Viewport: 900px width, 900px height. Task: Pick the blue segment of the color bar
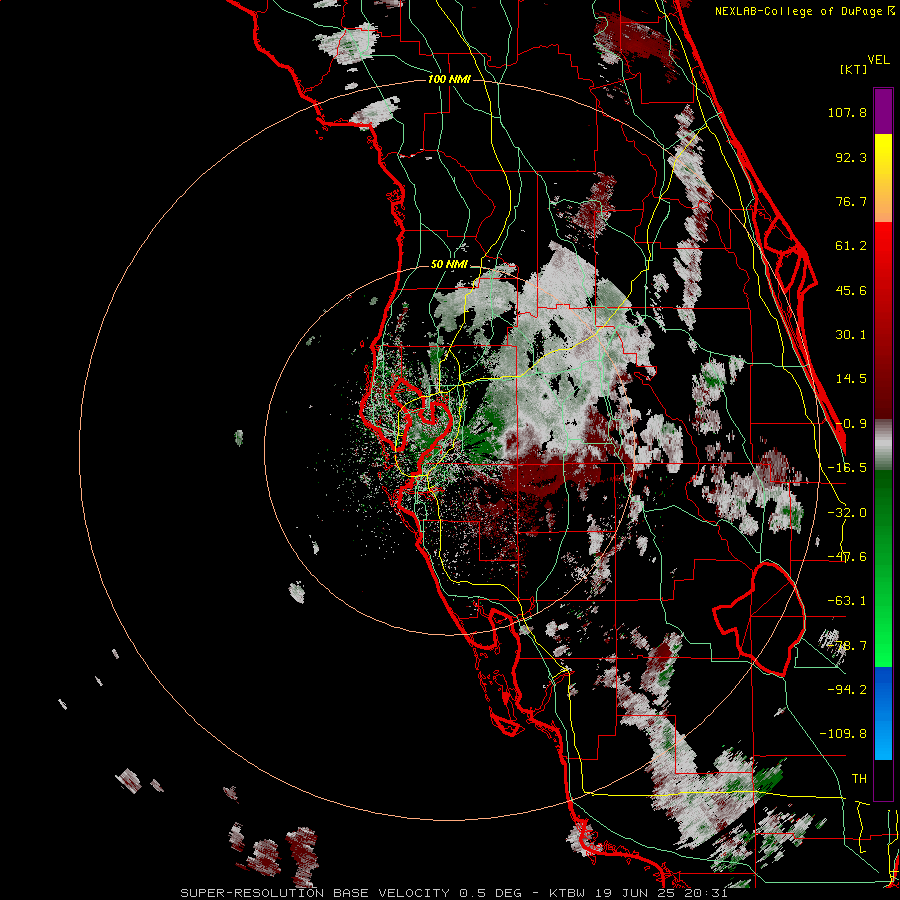(883, 713)
